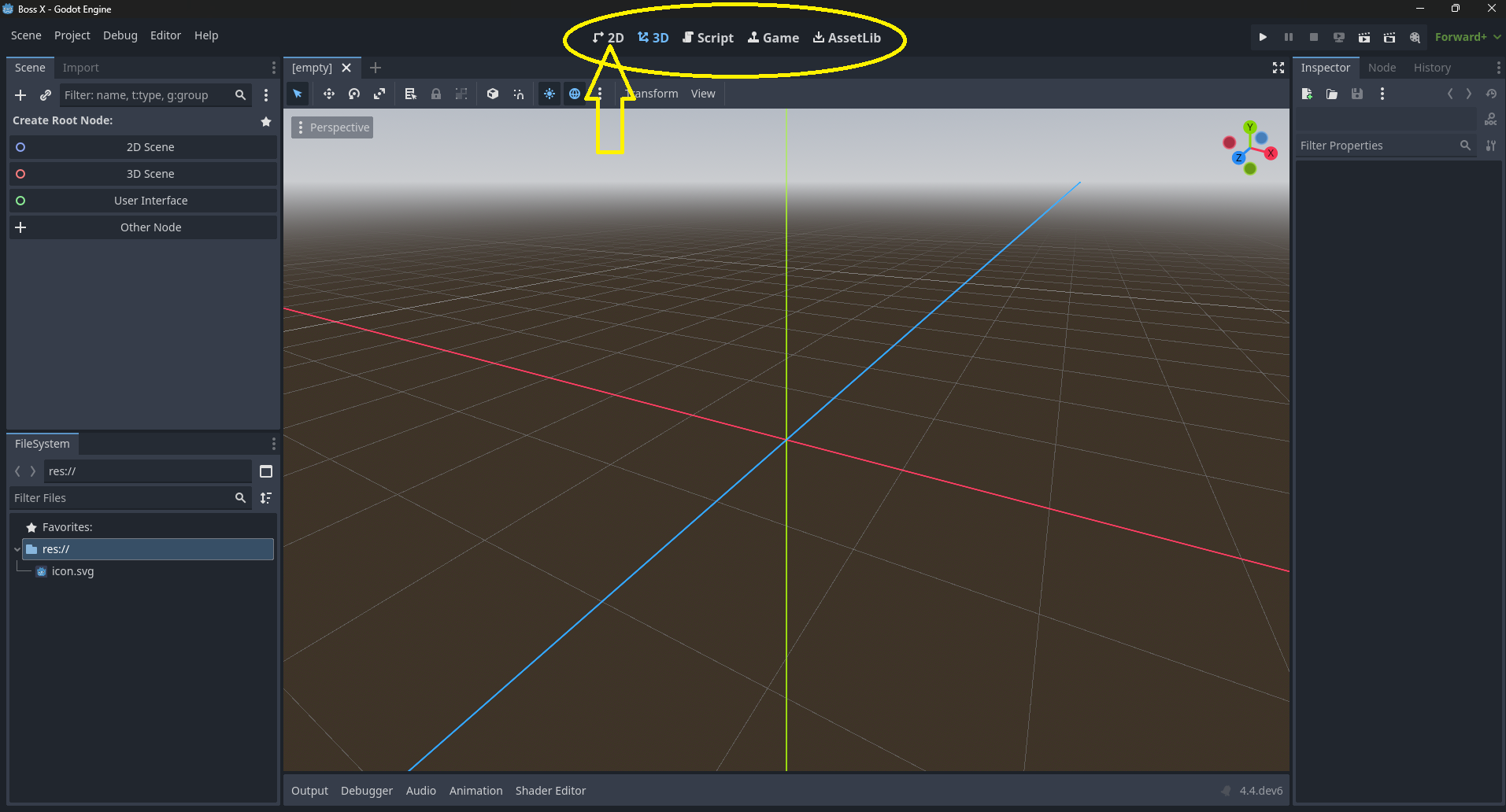Create a new resource in Inspector
1506x812 pixels.
[1307, 94]
